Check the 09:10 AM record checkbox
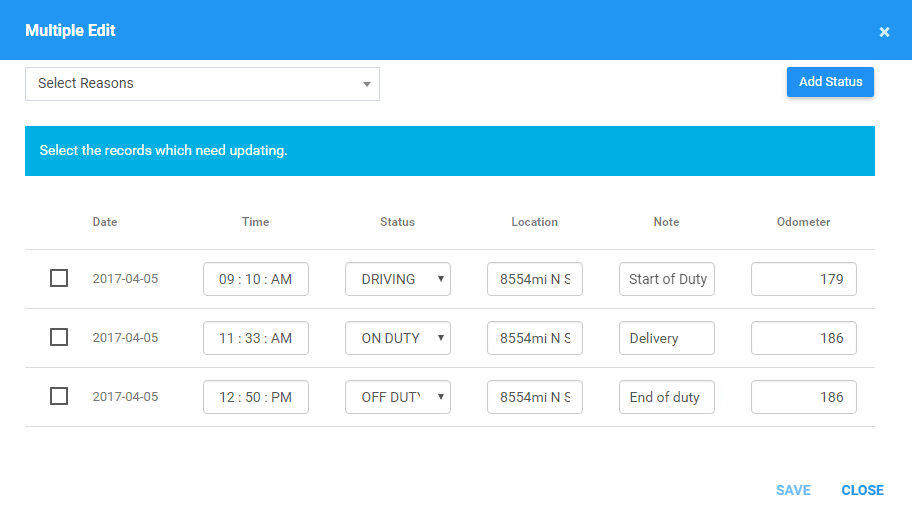Viewport: 912px width, 523px height. coord(59,278)
